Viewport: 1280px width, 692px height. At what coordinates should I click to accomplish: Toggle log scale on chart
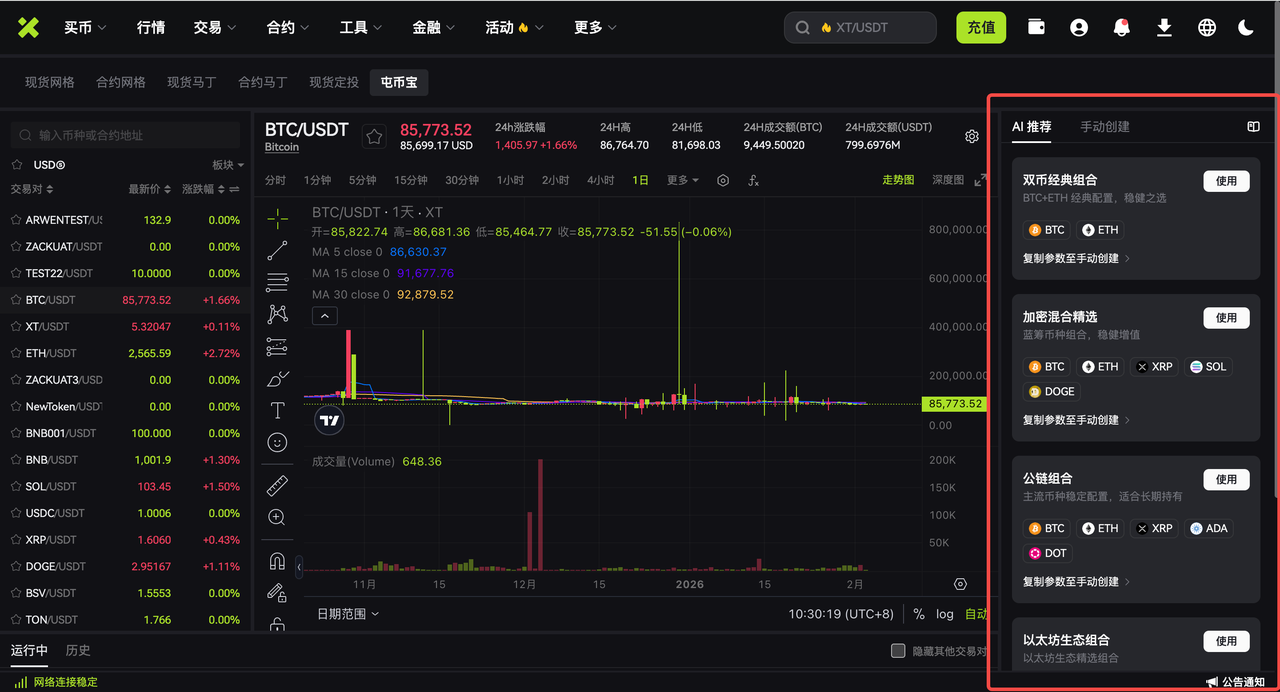coord(945,614)
